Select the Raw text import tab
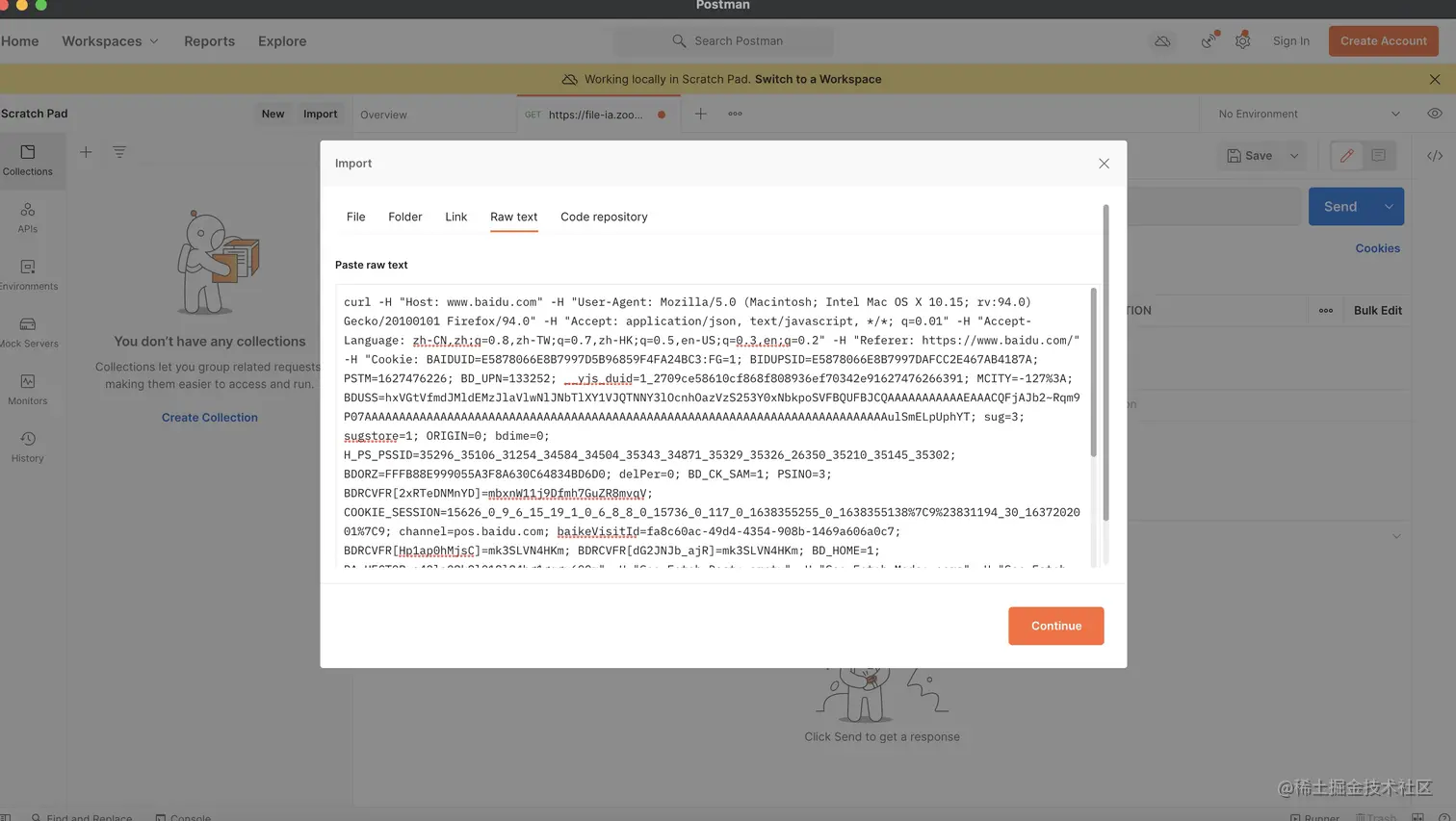The width and height of the screenshot is (1456, 821). click(x=513, y=217)
